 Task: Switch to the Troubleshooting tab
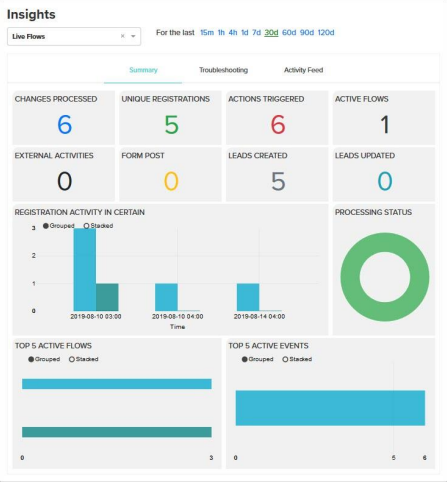coord(223,70)
